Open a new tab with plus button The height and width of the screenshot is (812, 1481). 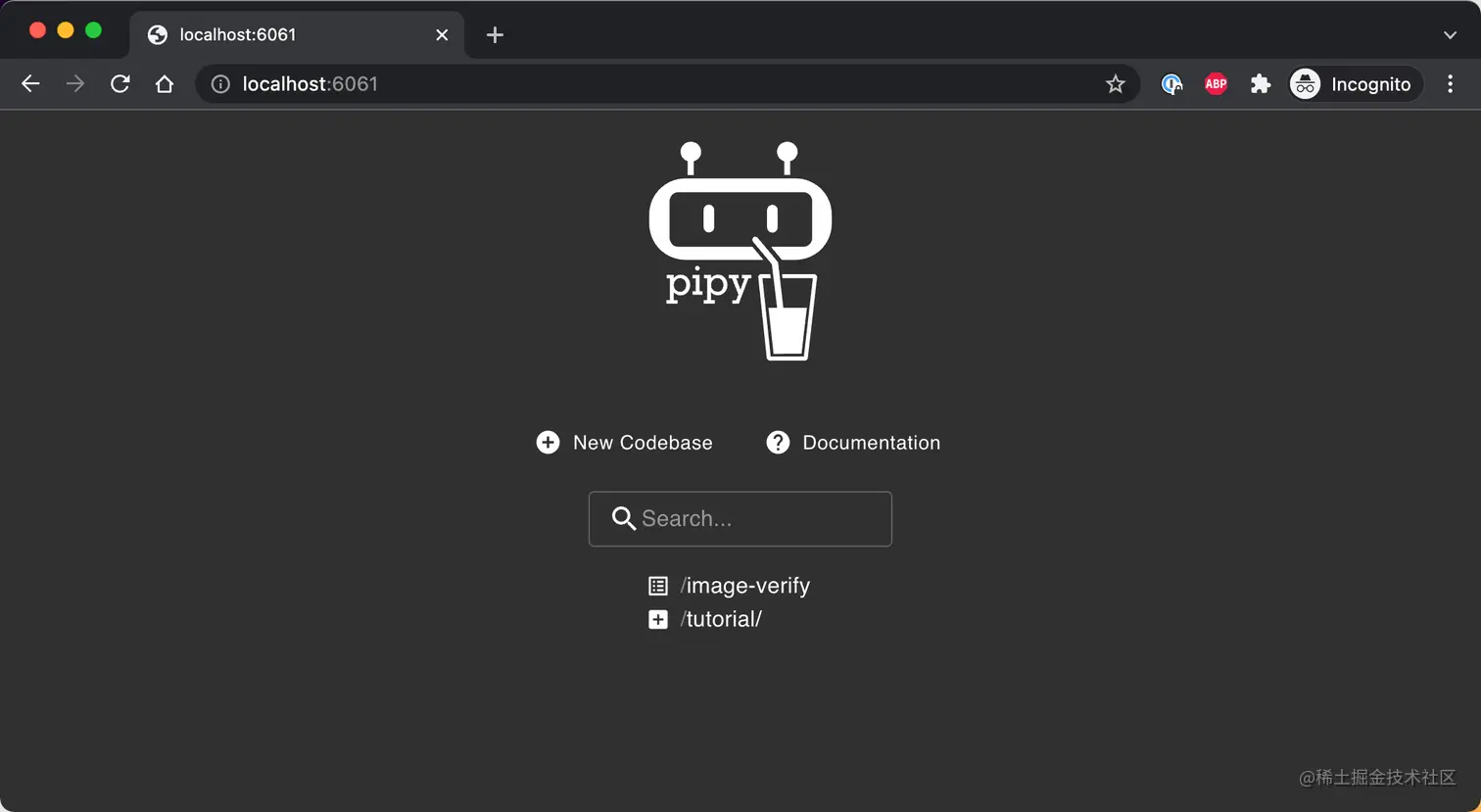(495, 35)
